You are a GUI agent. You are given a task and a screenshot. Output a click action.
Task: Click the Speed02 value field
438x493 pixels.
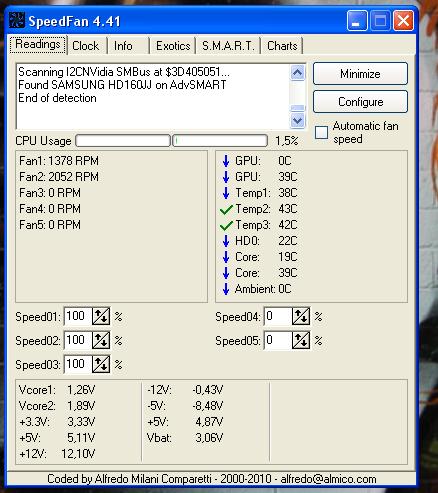pyautogui.click(x=78, y=340)
